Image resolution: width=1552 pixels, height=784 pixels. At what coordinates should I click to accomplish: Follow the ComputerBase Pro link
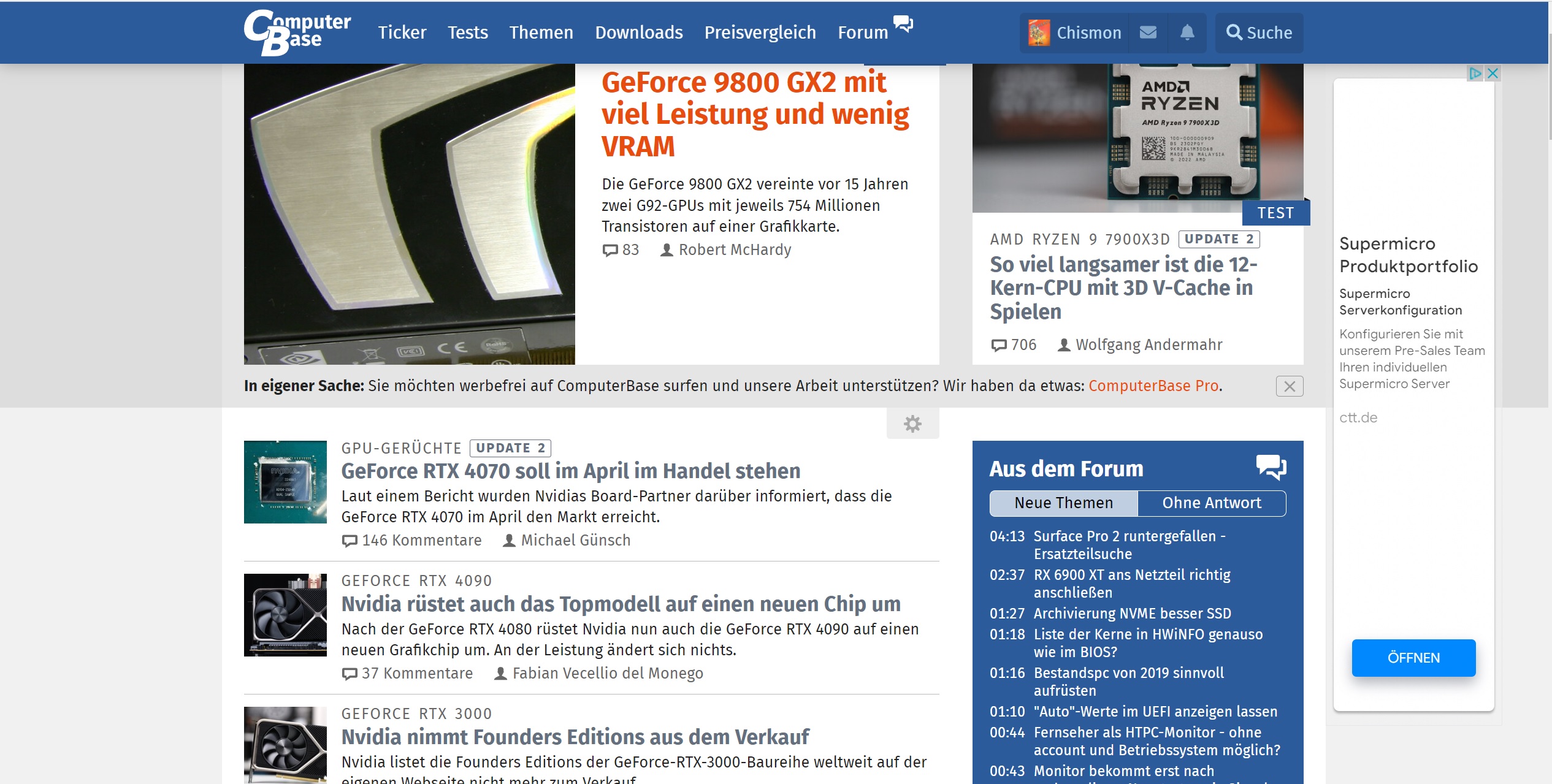[x=1153, y=386]
